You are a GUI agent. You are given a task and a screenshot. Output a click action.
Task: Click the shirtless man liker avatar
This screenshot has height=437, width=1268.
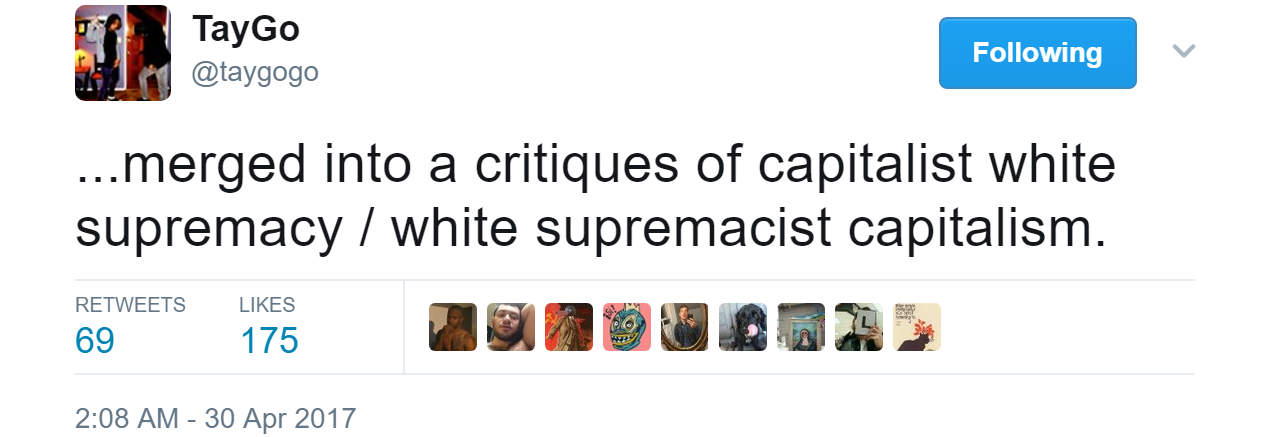click(x=452, y=327)
